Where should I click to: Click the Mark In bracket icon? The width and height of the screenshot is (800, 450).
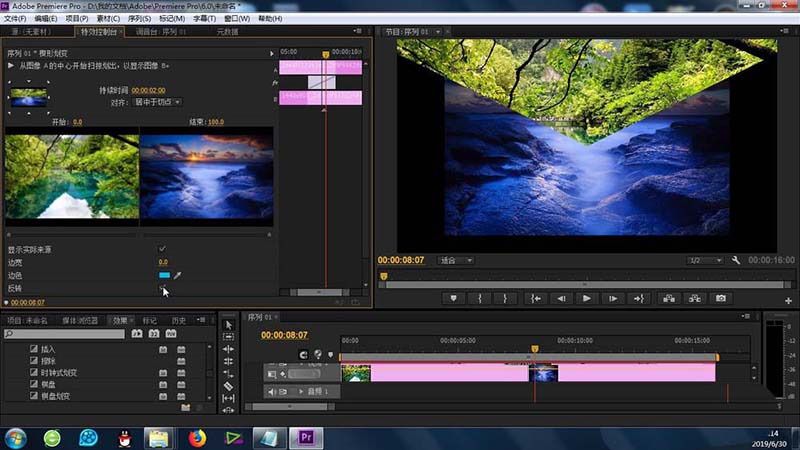480,298
